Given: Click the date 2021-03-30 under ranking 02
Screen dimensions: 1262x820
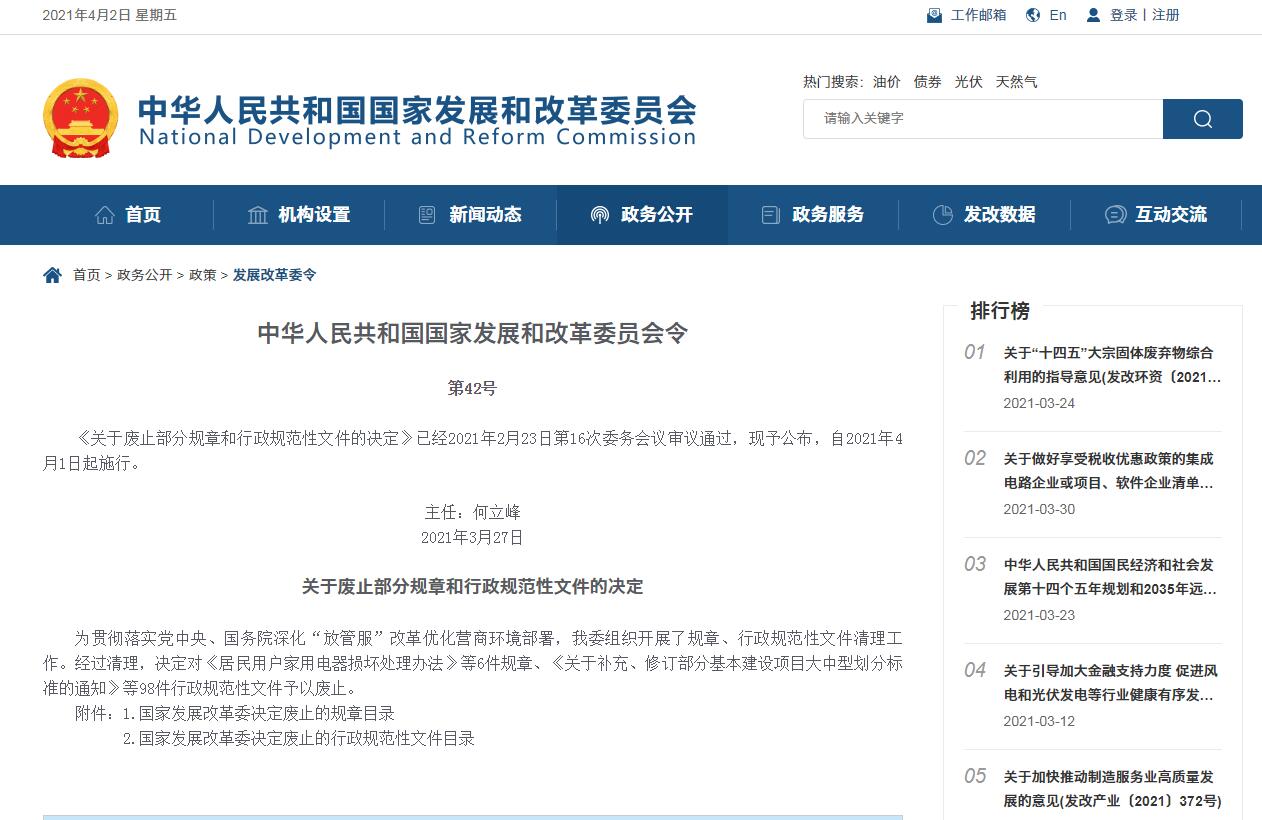Looking at the screenshot, I should coord(1039,509).
